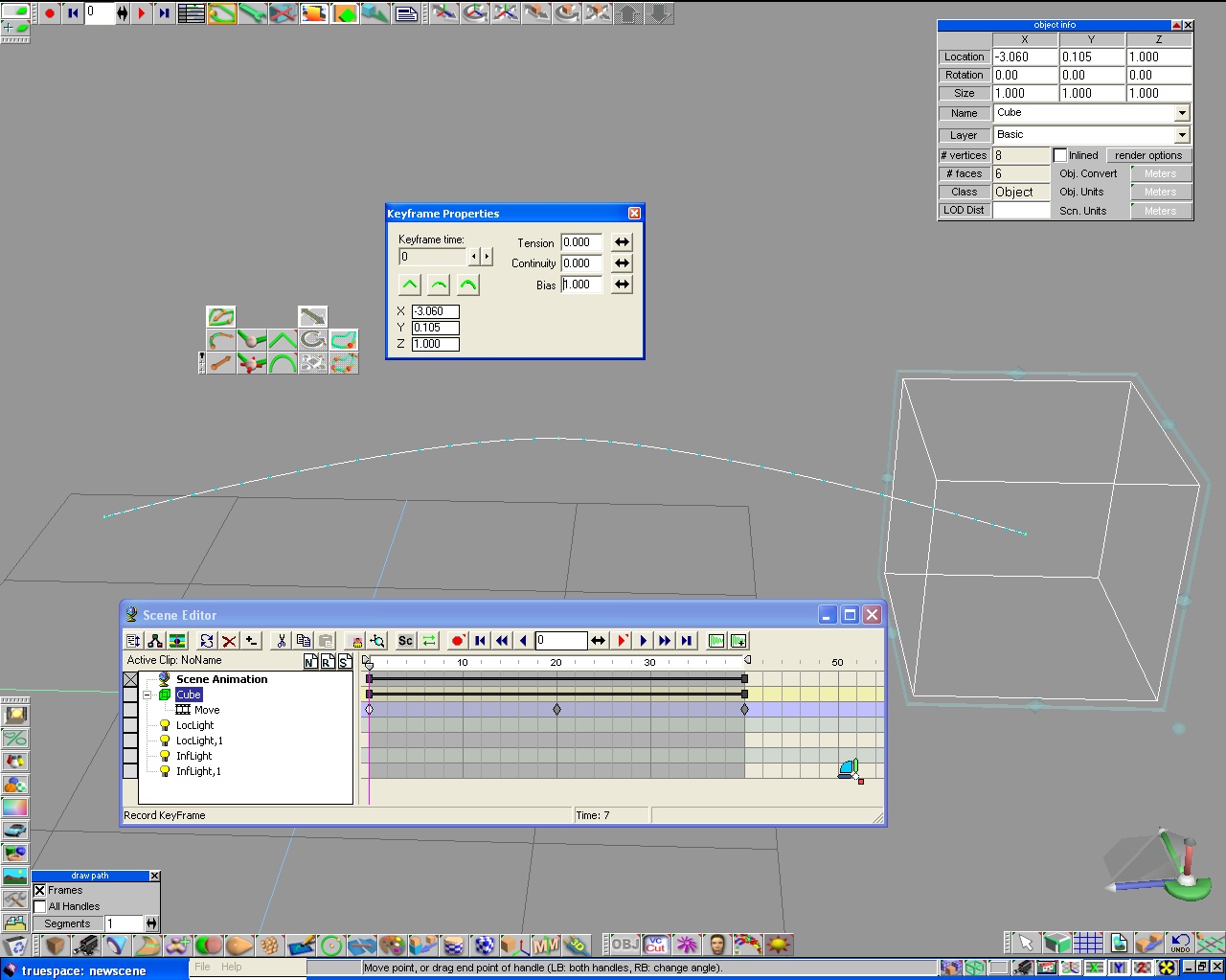Click the OBJ icon in bottom toolbar
Screen dimensions: 1226x980
[x=624, y=946]
